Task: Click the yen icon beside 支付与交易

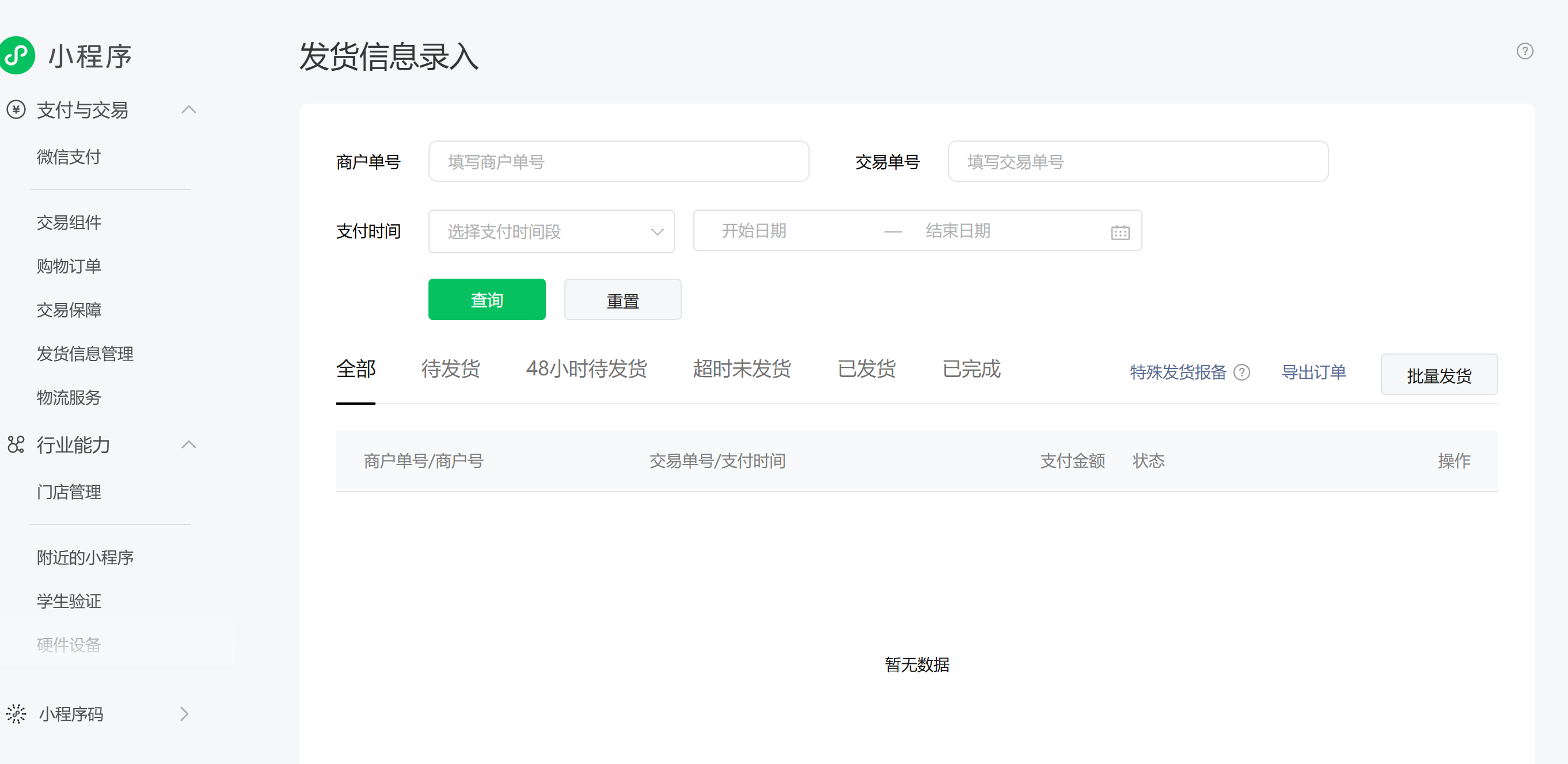Action: 16,109
